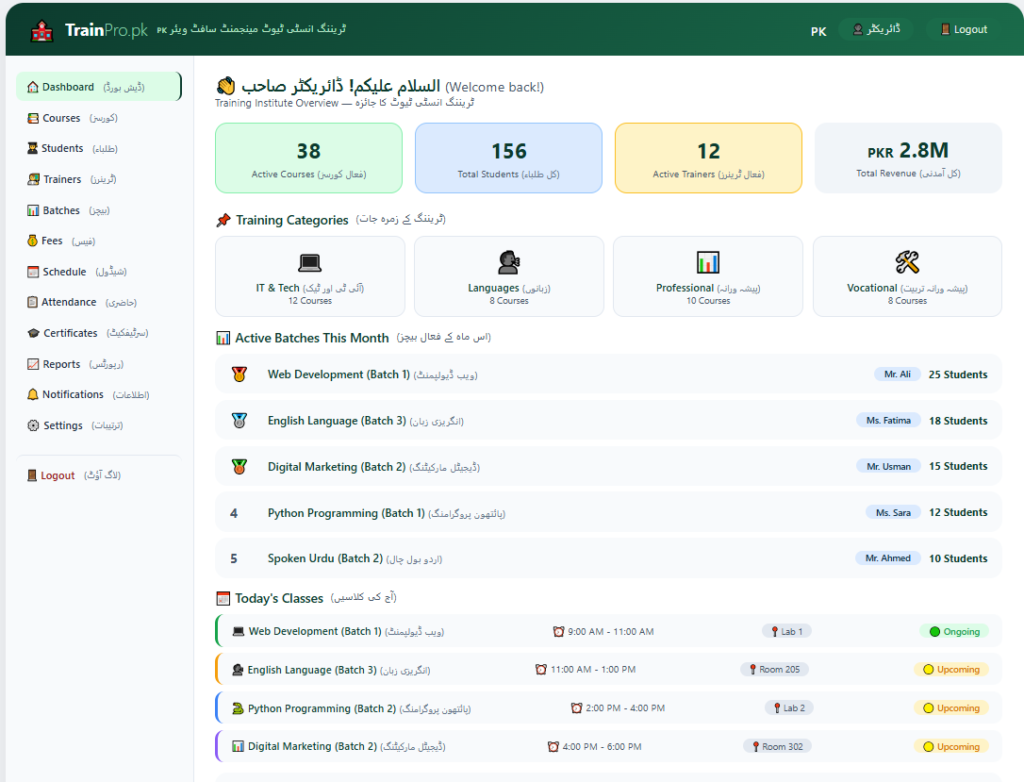Click Spoken Urdu (Batch 2) batch row

pos(608,559)
